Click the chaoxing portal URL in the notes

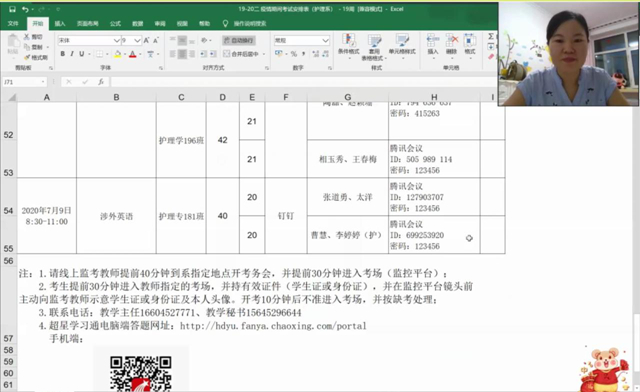pyautogui.click(x=273, y=326)
